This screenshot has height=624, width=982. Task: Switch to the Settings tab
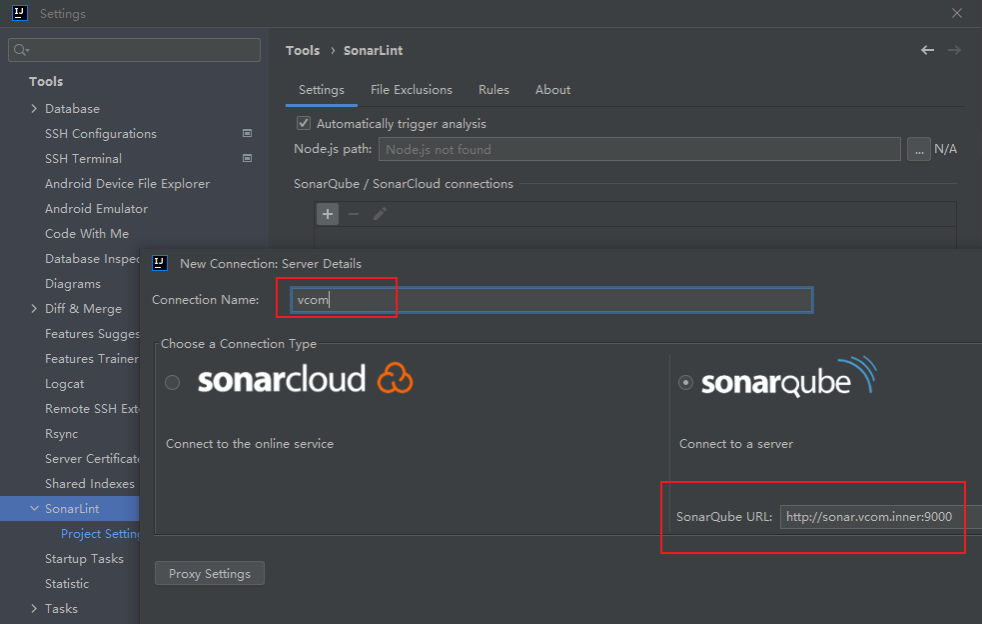(x=321, y=90)
